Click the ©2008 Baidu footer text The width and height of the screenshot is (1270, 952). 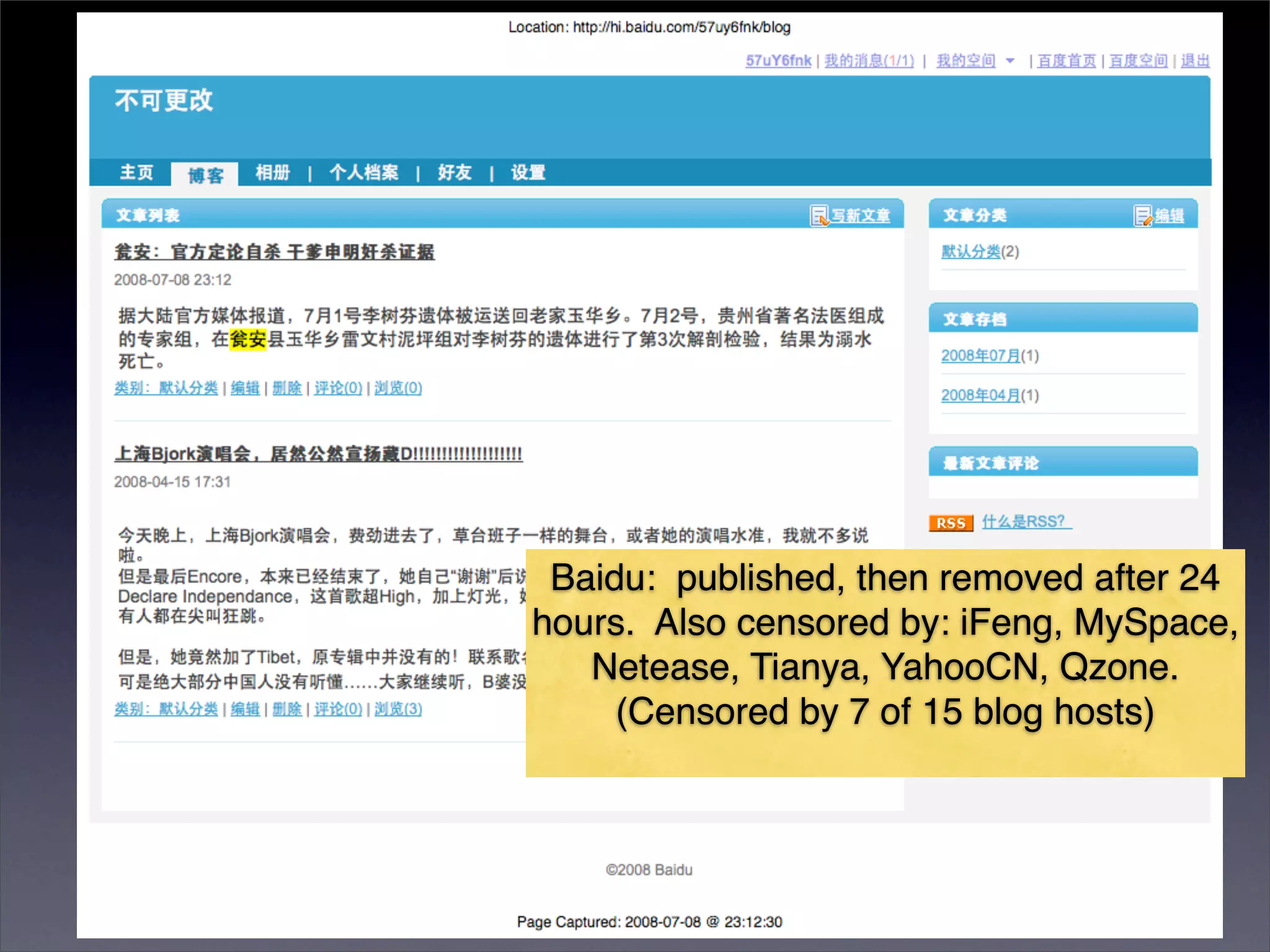coord(649,870)
